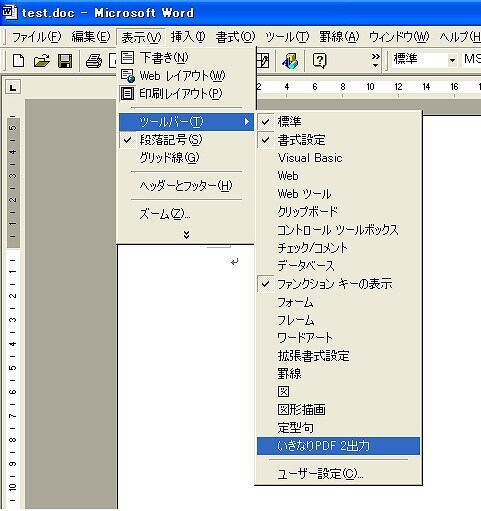Viewport: 481px width, 511px height.
Task: Open ユーザー設定(C)... dialog
Action: (338, 474)
